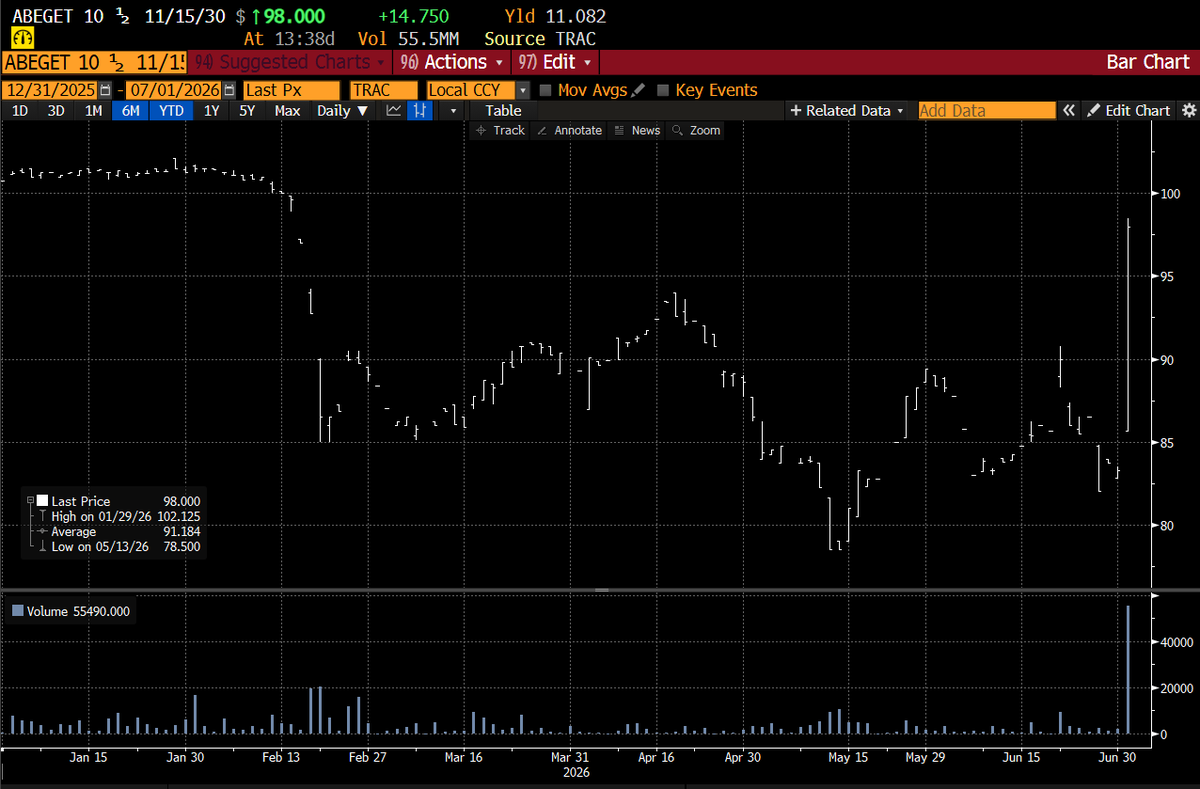Switch to Table view
1200x789 pixels.
[x=503, y=111]
